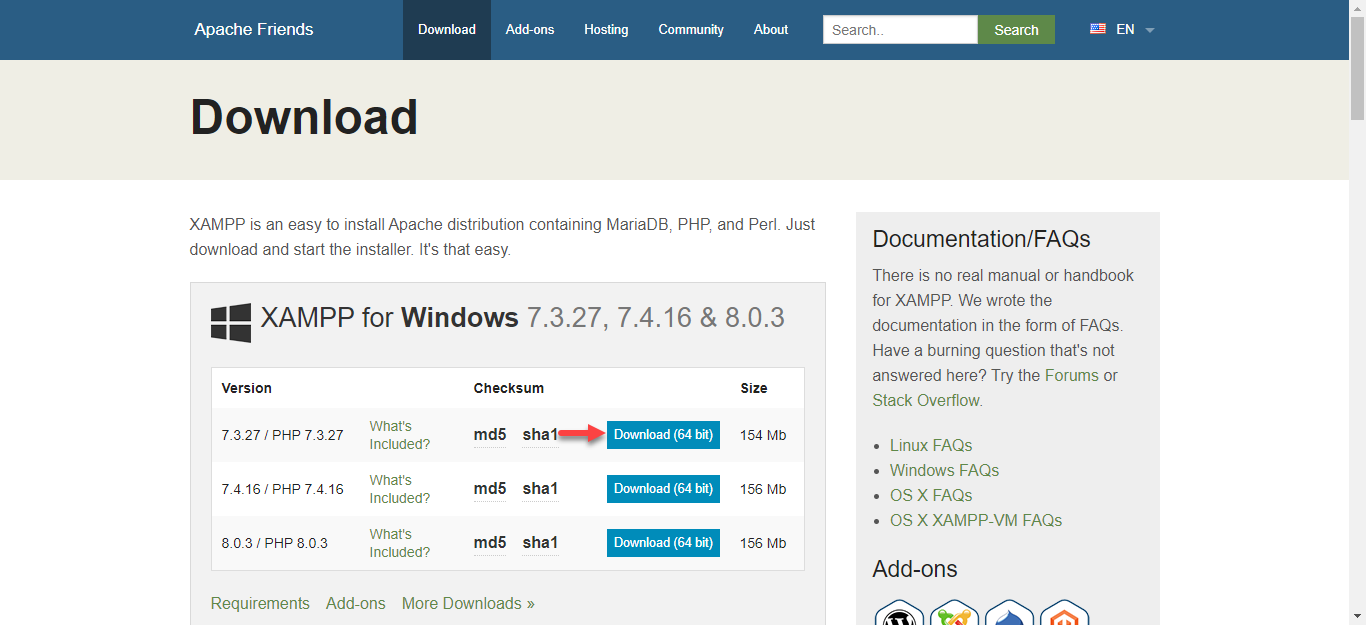This screenshot has width=1366, height=625.
Task: Go to the Hosting navigation item
Action: tap(606, 30)
